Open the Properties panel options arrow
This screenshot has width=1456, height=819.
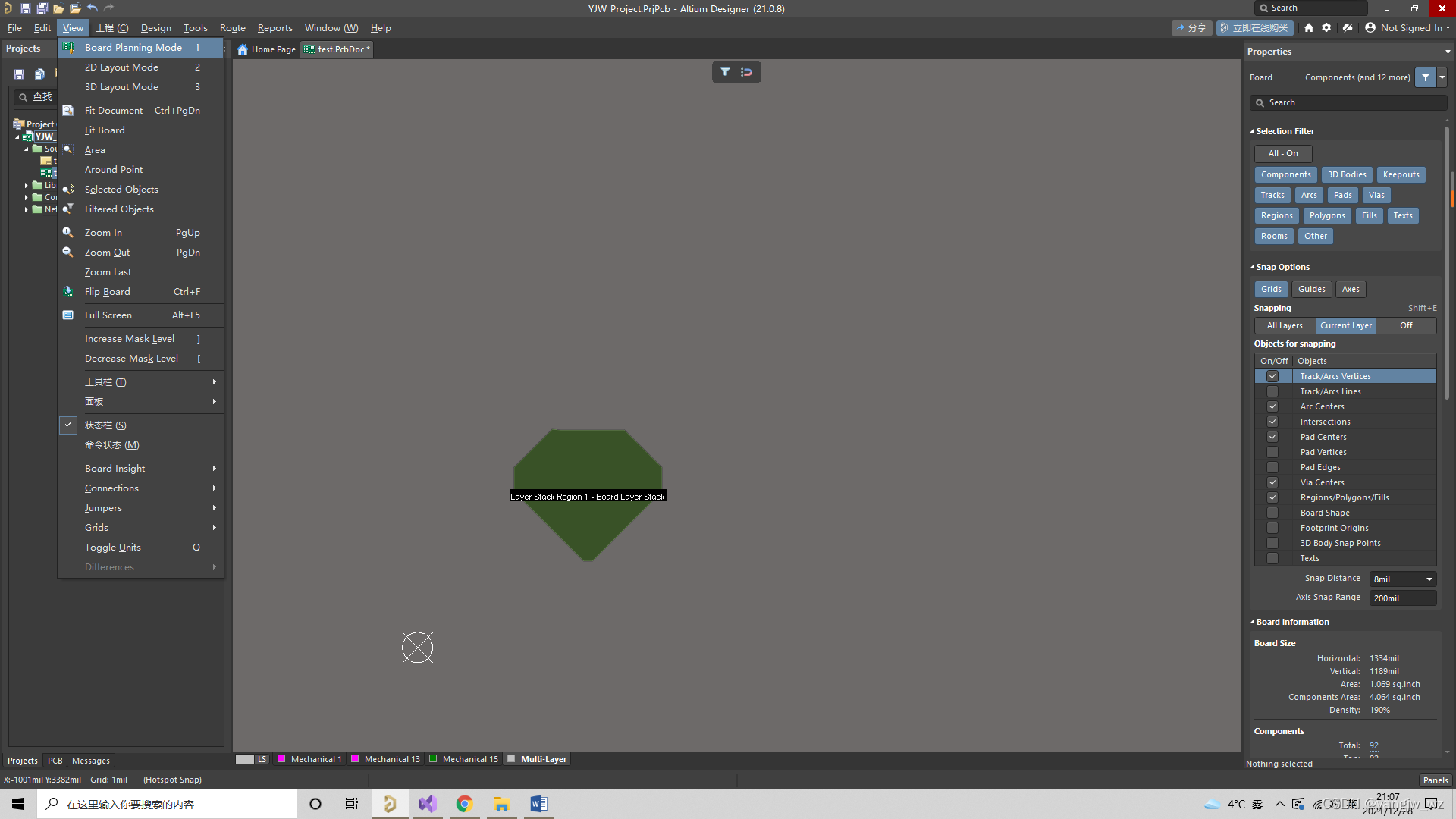pos(1448,52)
